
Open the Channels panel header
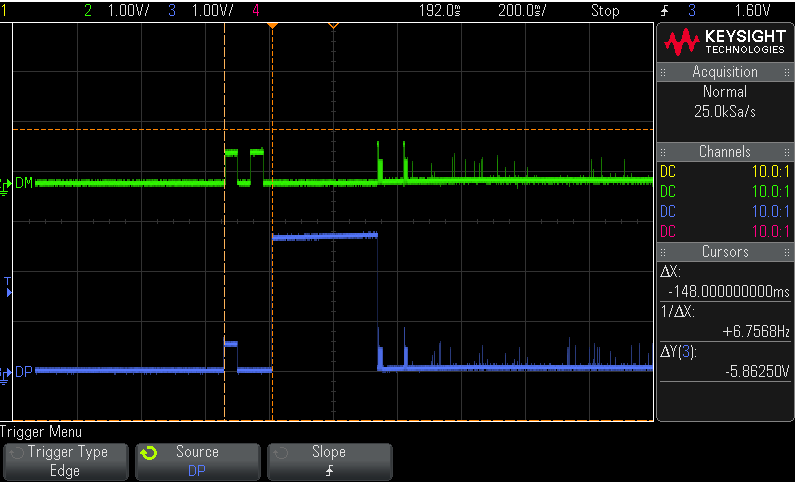725,152
